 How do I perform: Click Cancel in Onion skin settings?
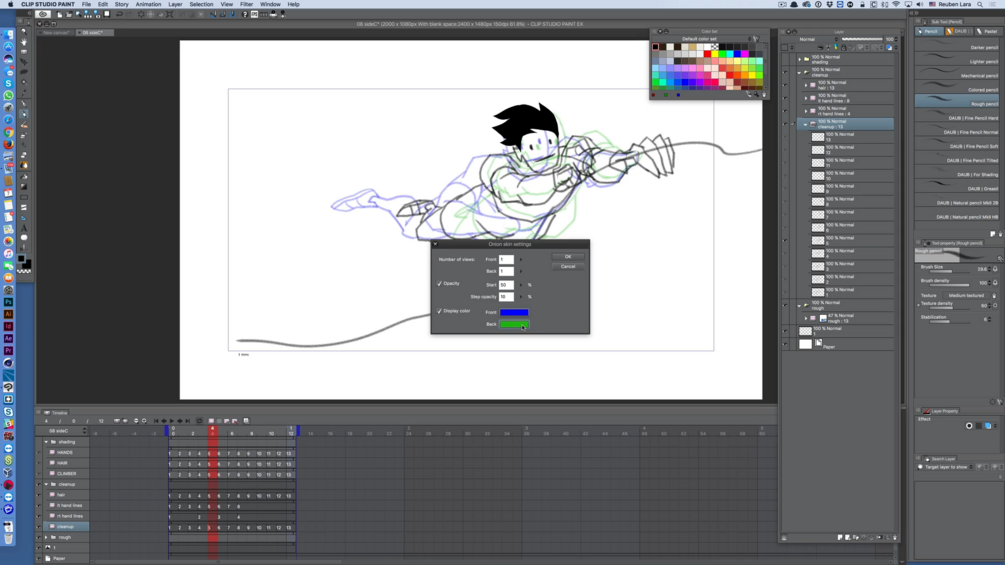click(568, 266)
